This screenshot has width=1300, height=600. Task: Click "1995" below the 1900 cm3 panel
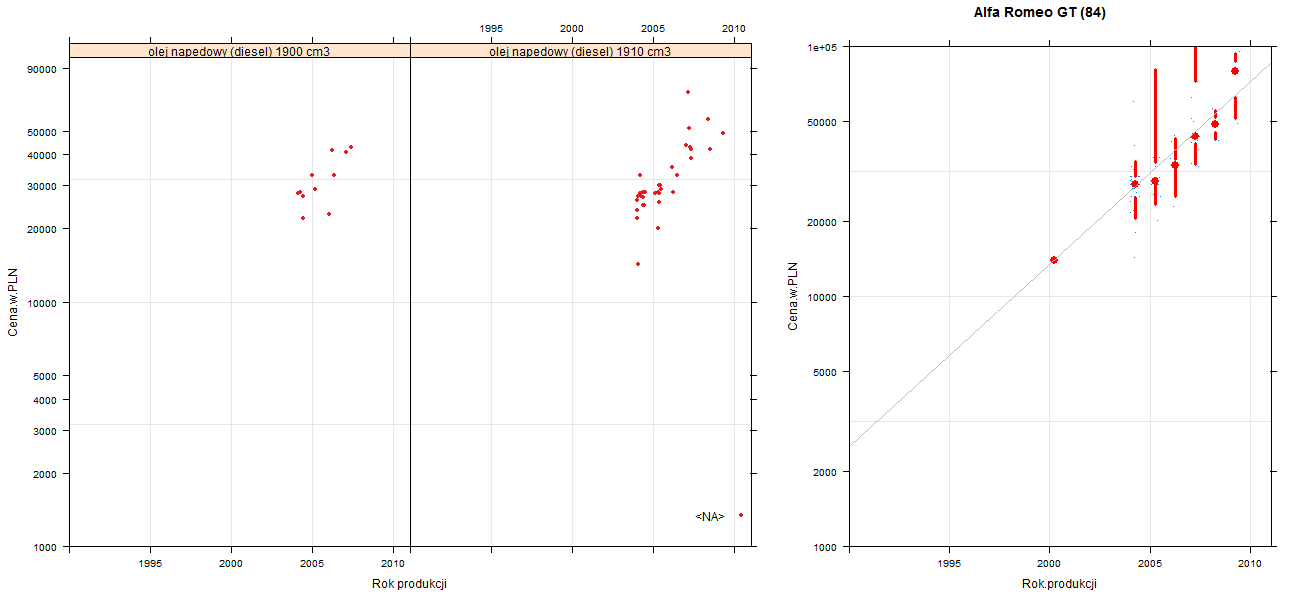click(150, 564)
